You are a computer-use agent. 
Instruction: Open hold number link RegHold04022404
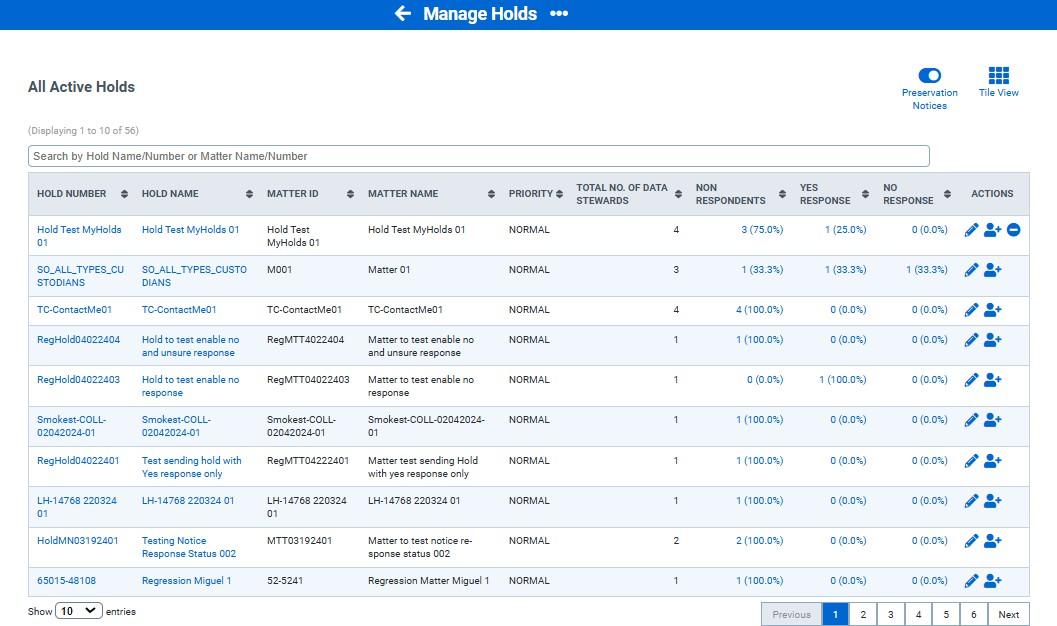point(78,340)
